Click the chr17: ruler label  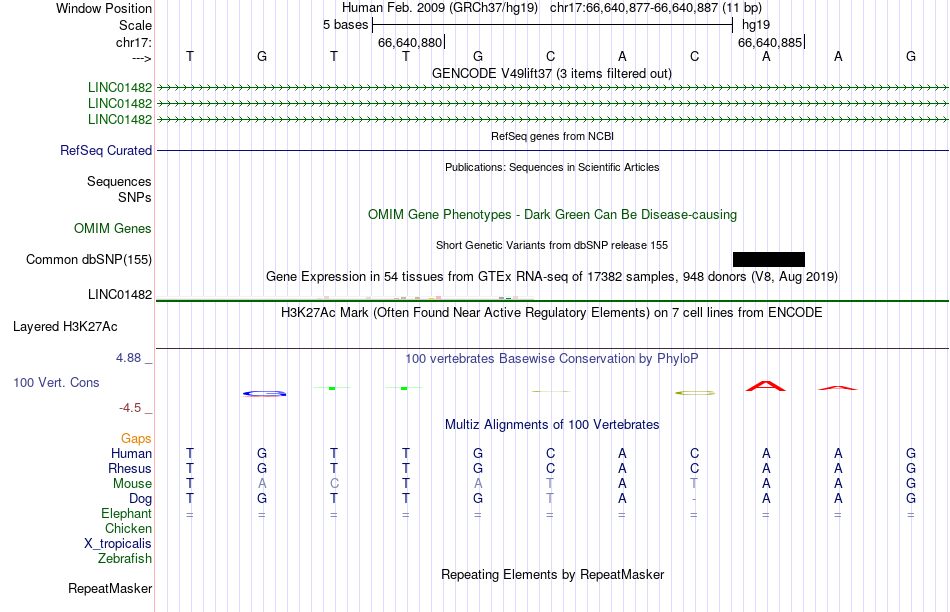click(x=134, y=42)
